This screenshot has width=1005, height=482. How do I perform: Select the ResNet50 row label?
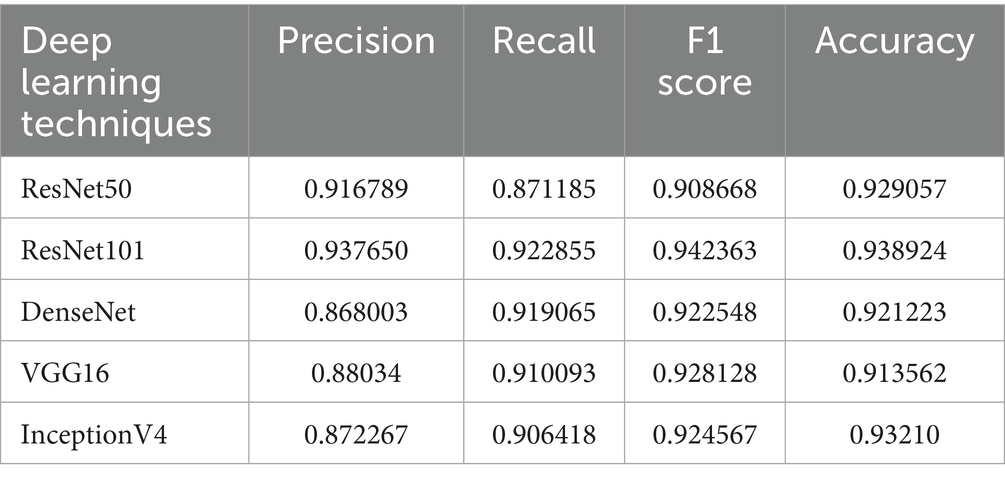(71, 187)
